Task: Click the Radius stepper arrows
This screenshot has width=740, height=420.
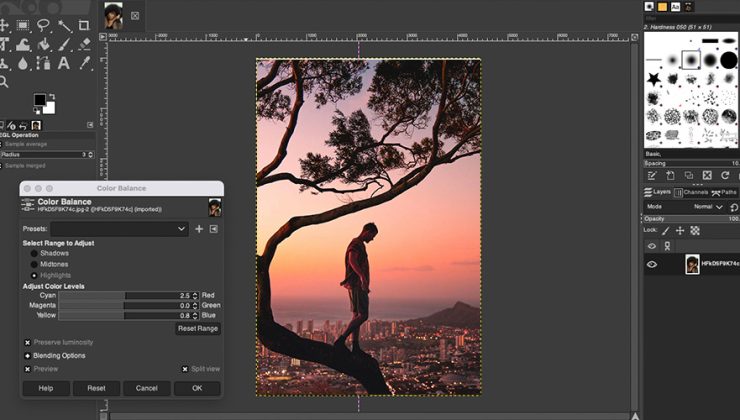Action: click(x=91, y=155)
